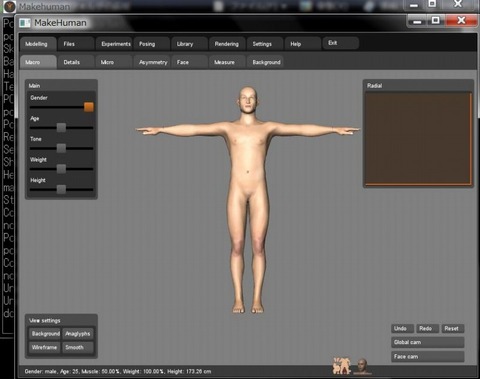
Task: Maximize the MakeHuman window
Action: tap(436, 21)
